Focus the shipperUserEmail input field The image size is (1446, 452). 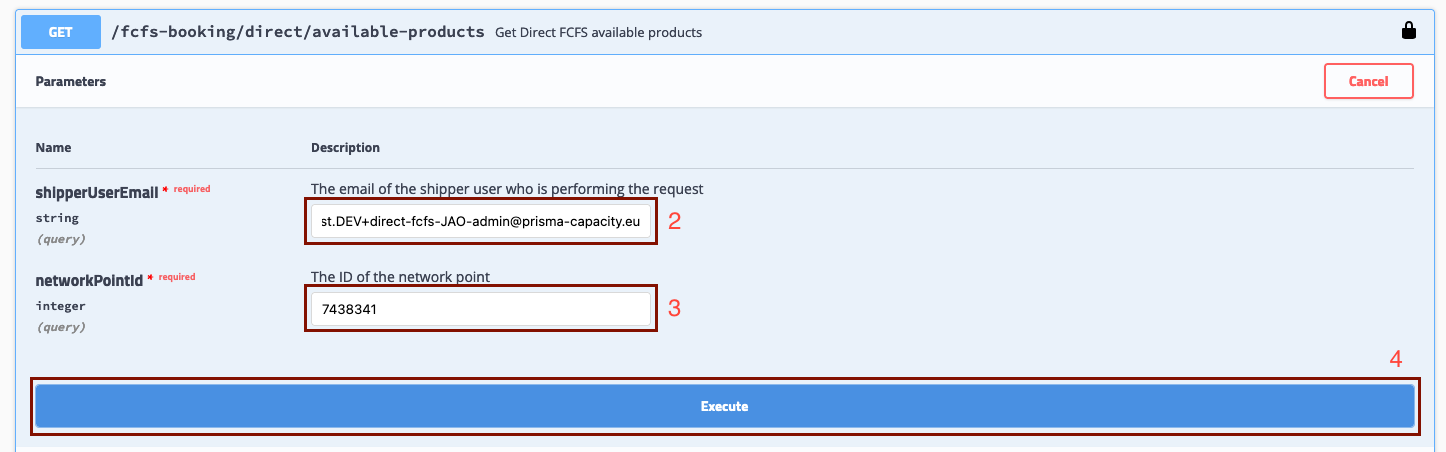[x=480, y=222]
